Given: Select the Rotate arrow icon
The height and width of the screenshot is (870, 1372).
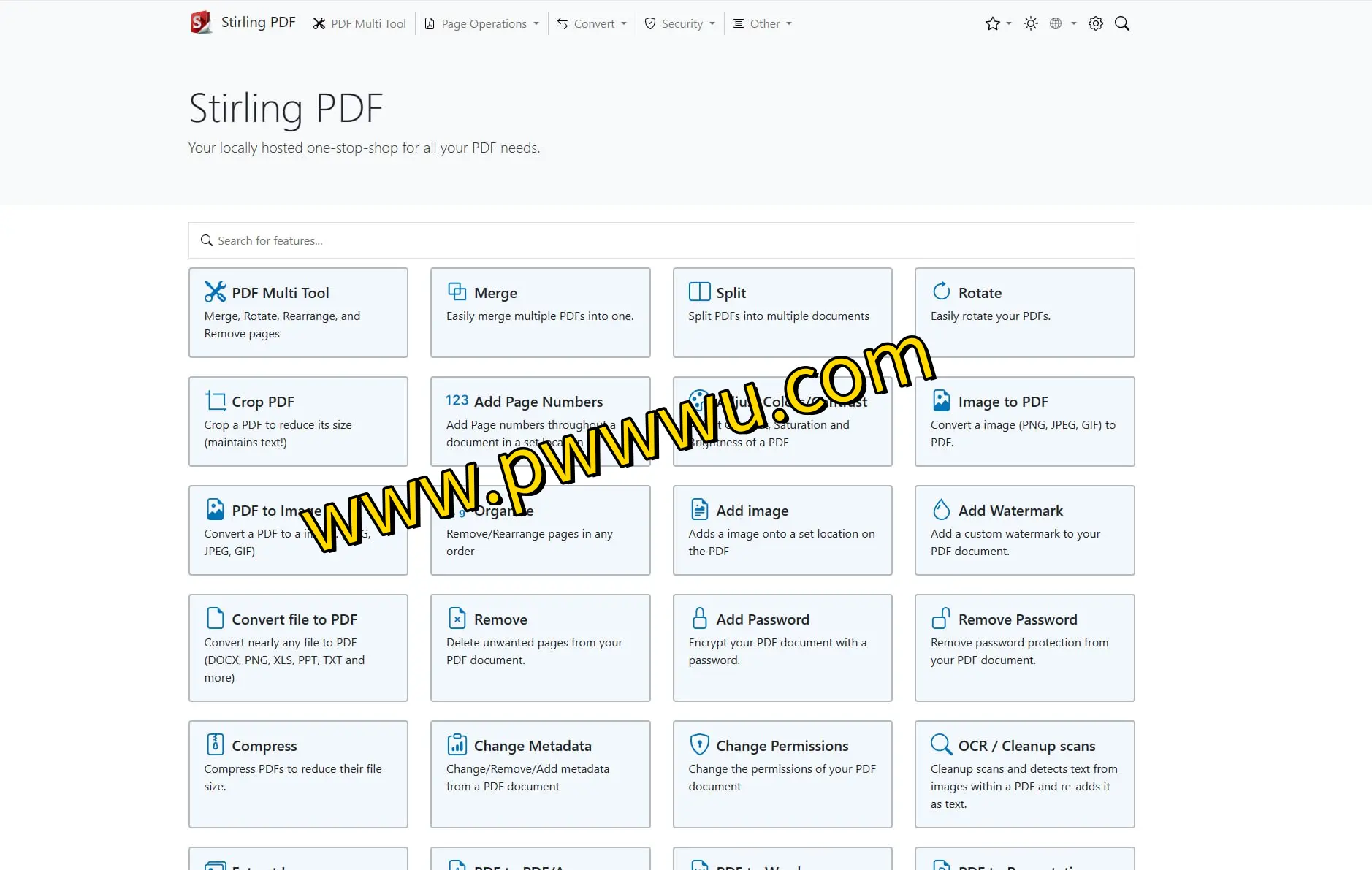Looking at the screenshot, I should coord(941,290).
